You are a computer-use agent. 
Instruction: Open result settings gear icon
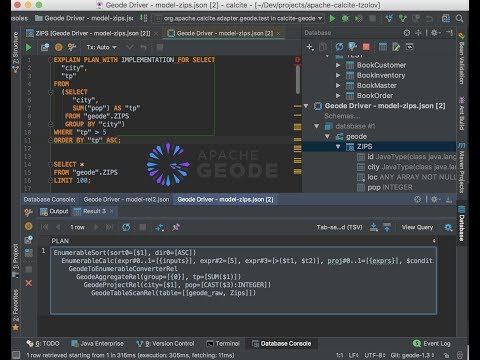(448, 227)
